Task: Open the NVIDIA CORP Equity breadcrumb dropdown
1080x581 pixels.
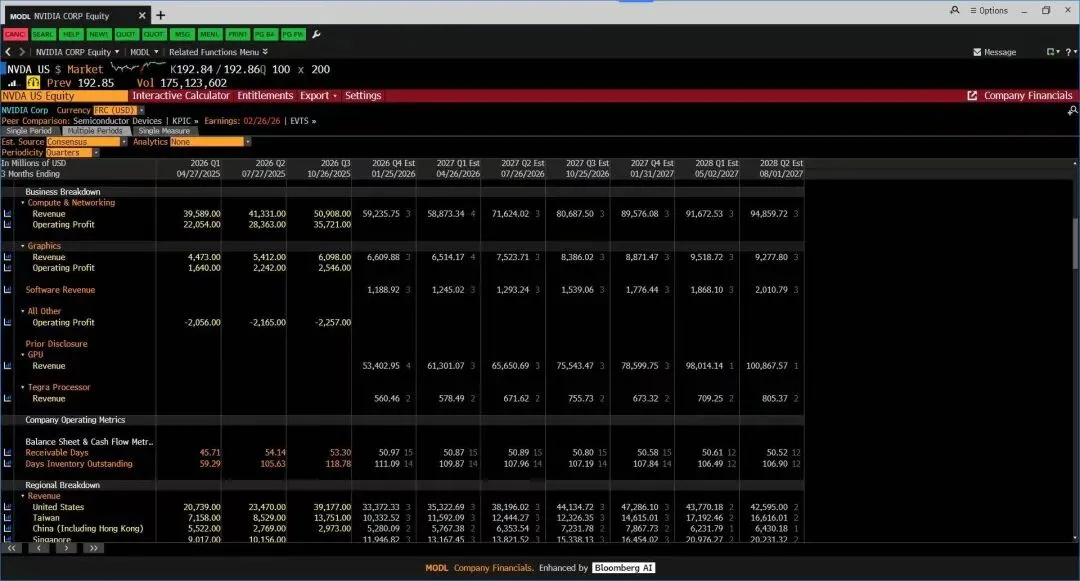Action: [77, 52]
